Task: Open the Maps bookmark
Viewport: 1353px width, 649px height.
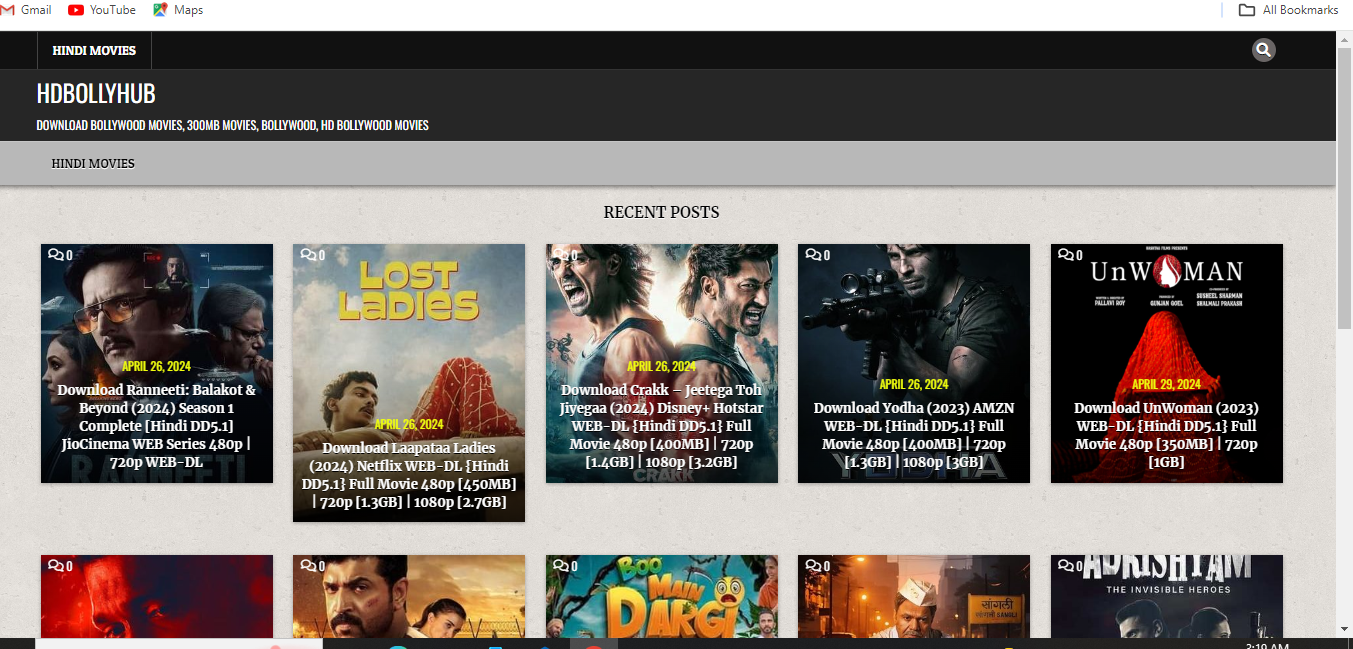Action: click(178, 10)
